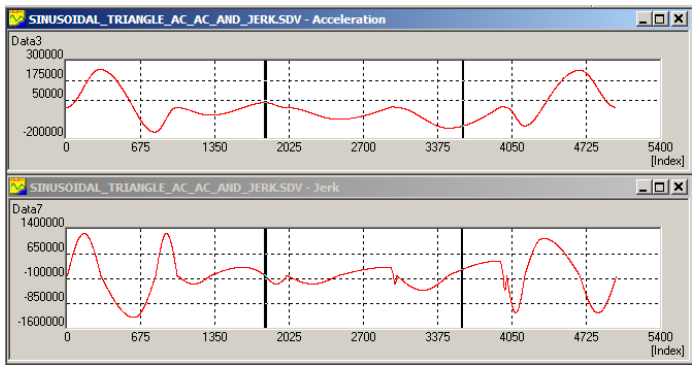Click -850000 on the Jerk y-axis
Viewport: 697px width, 371px height.
(44, 296)
